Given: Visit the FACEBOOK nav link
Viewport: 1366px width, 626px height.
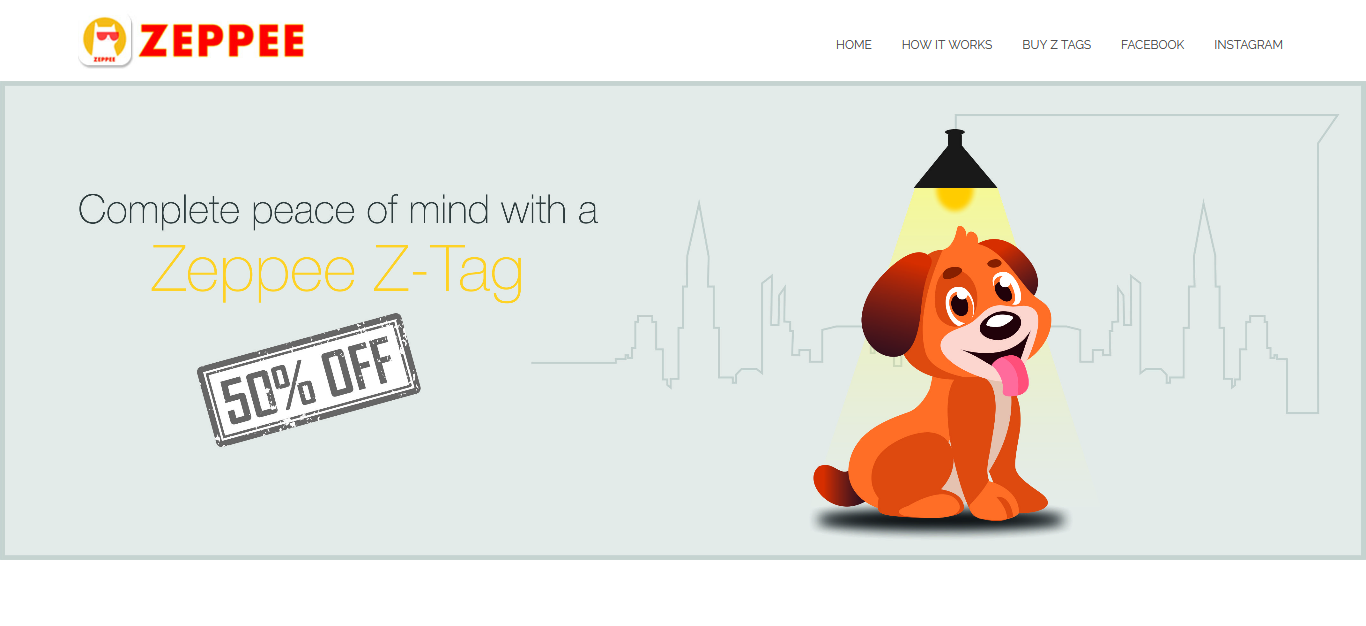Looking at the screenshot, I should pos(1153,45).
